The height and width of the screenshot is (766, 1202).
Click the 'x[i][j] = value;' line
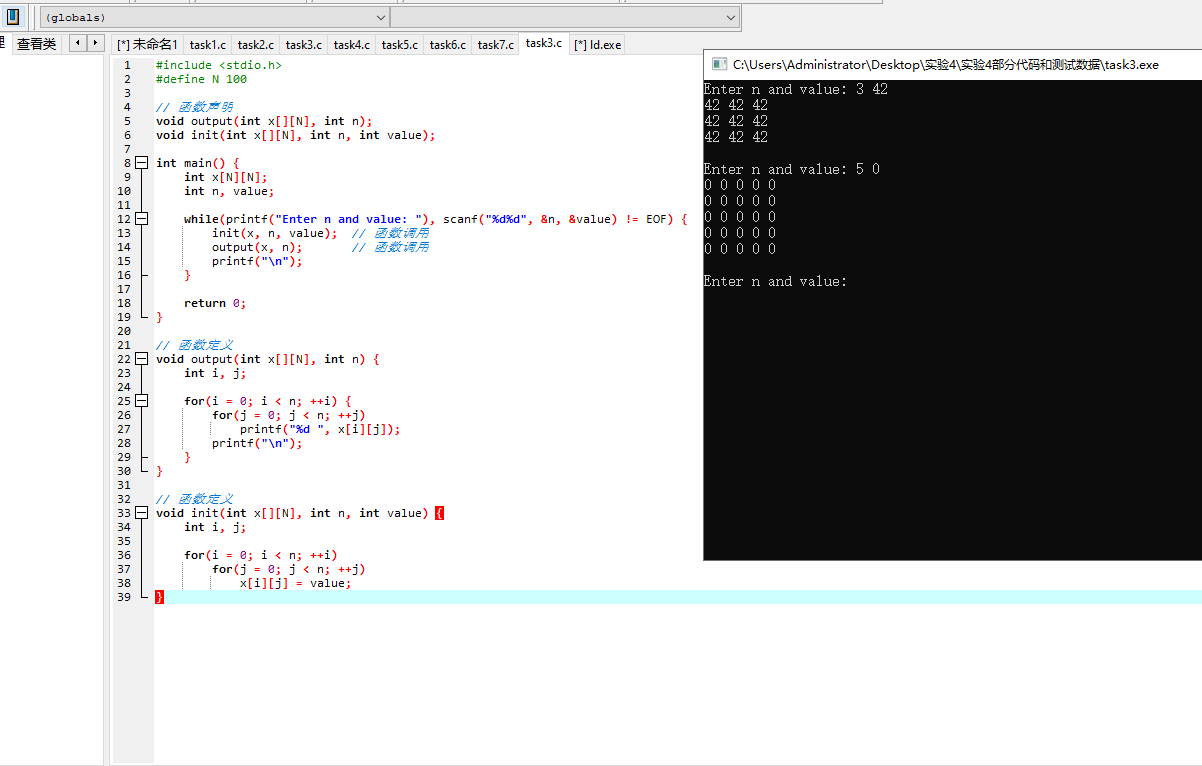click(296, 583)
